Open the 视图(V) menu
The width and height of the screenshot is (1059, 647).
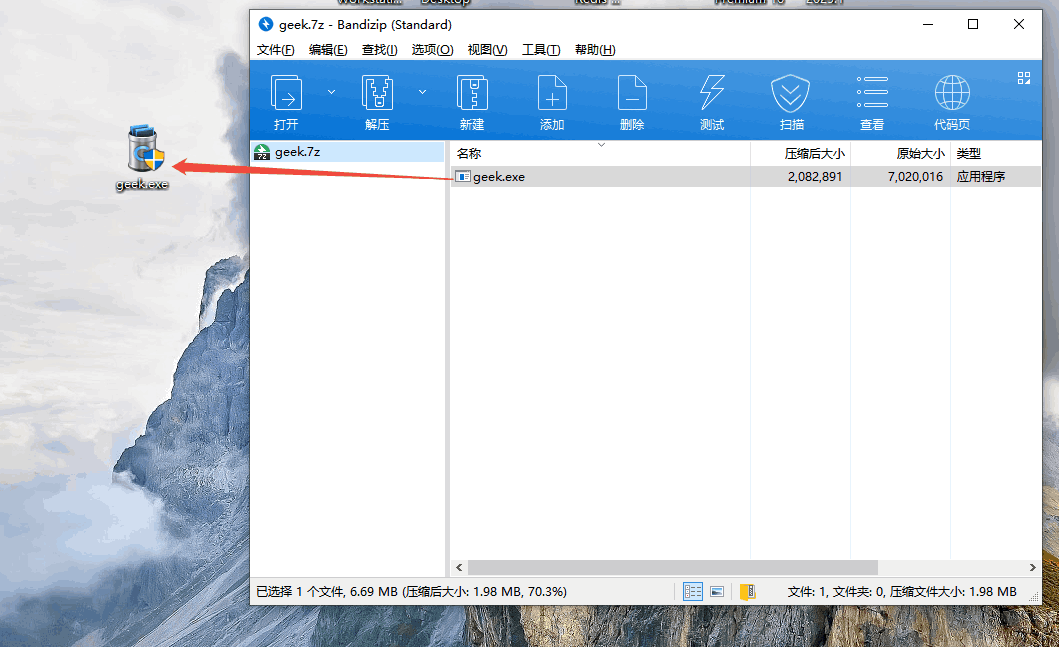click(488, 49)
